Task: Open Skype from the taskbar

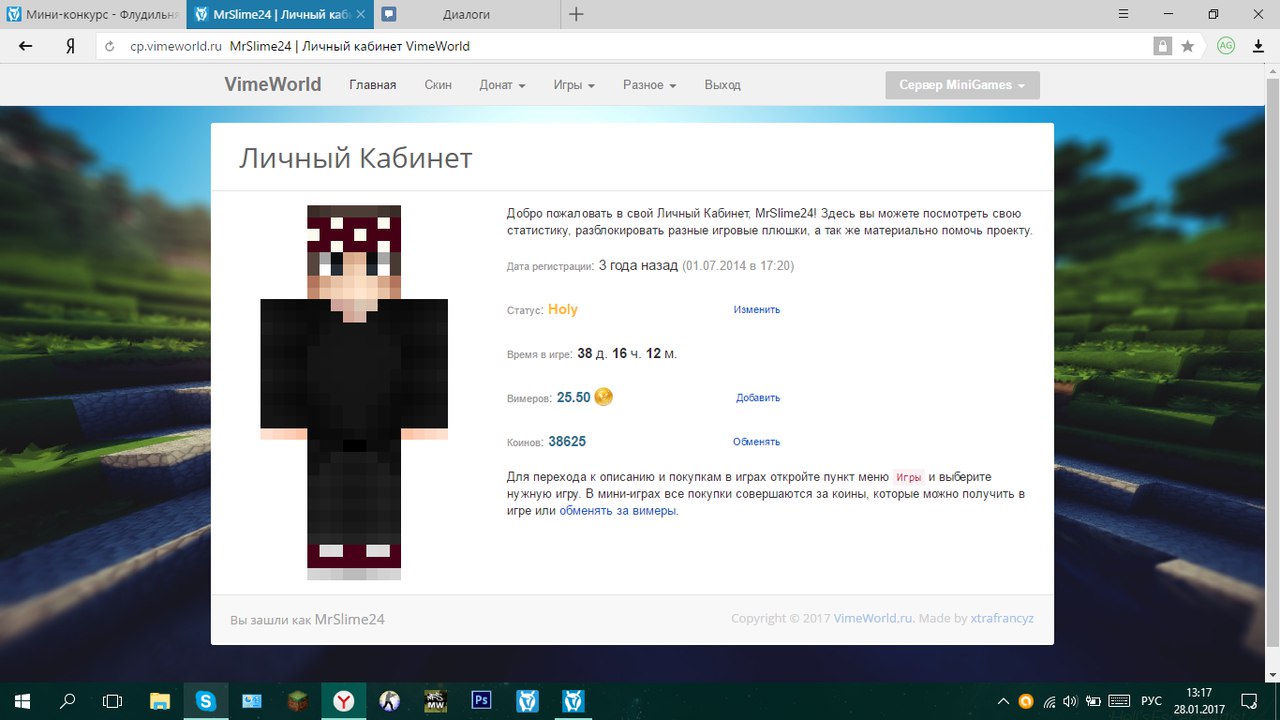Action: (x=206, y=701)
